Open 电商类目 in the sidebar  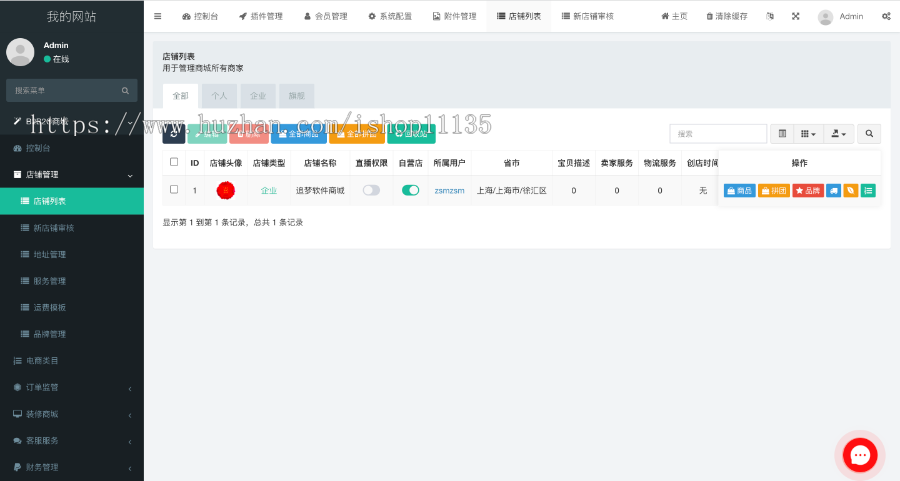click(72, 360)
